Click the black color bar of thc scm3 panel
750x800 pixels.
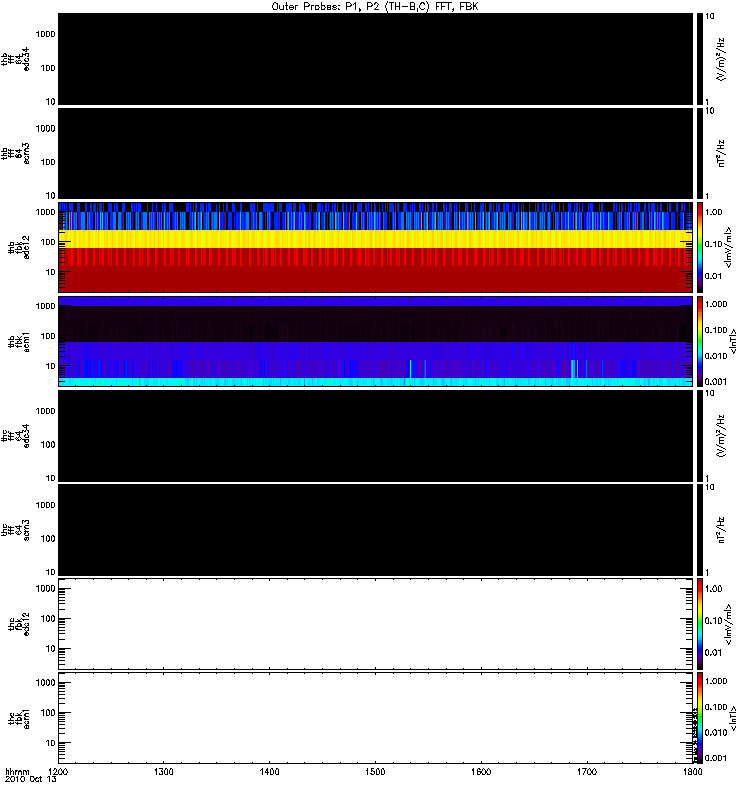700,530
